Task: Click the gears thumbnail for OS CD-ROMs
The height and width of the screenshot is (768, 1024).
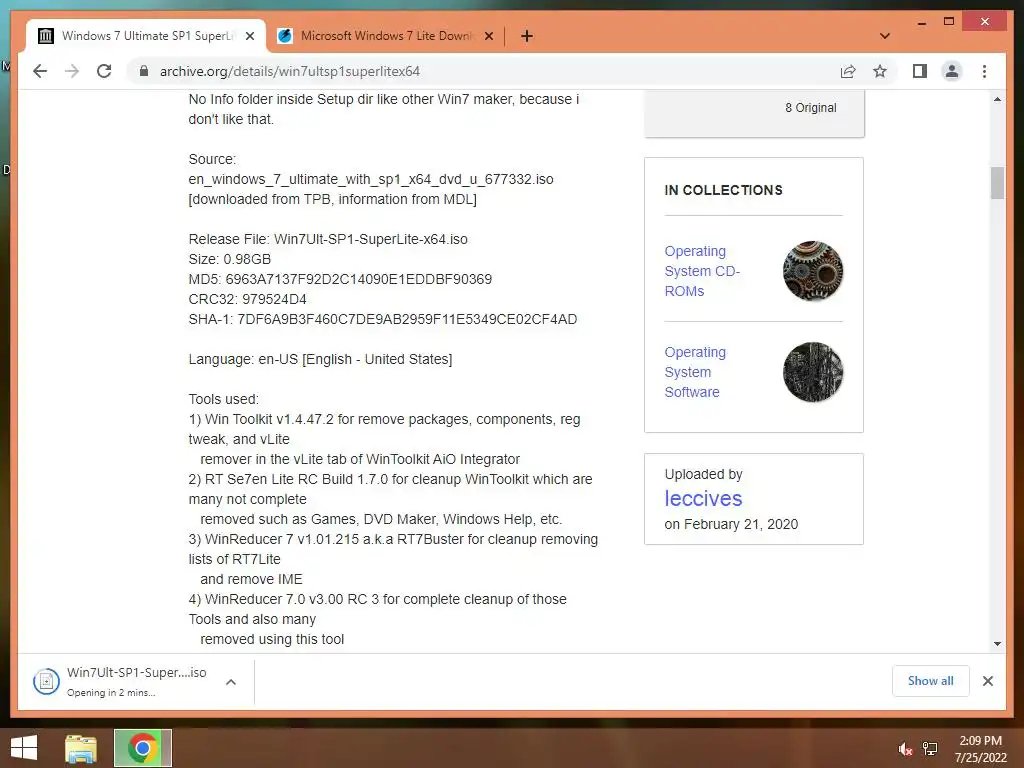Action: 813,271
